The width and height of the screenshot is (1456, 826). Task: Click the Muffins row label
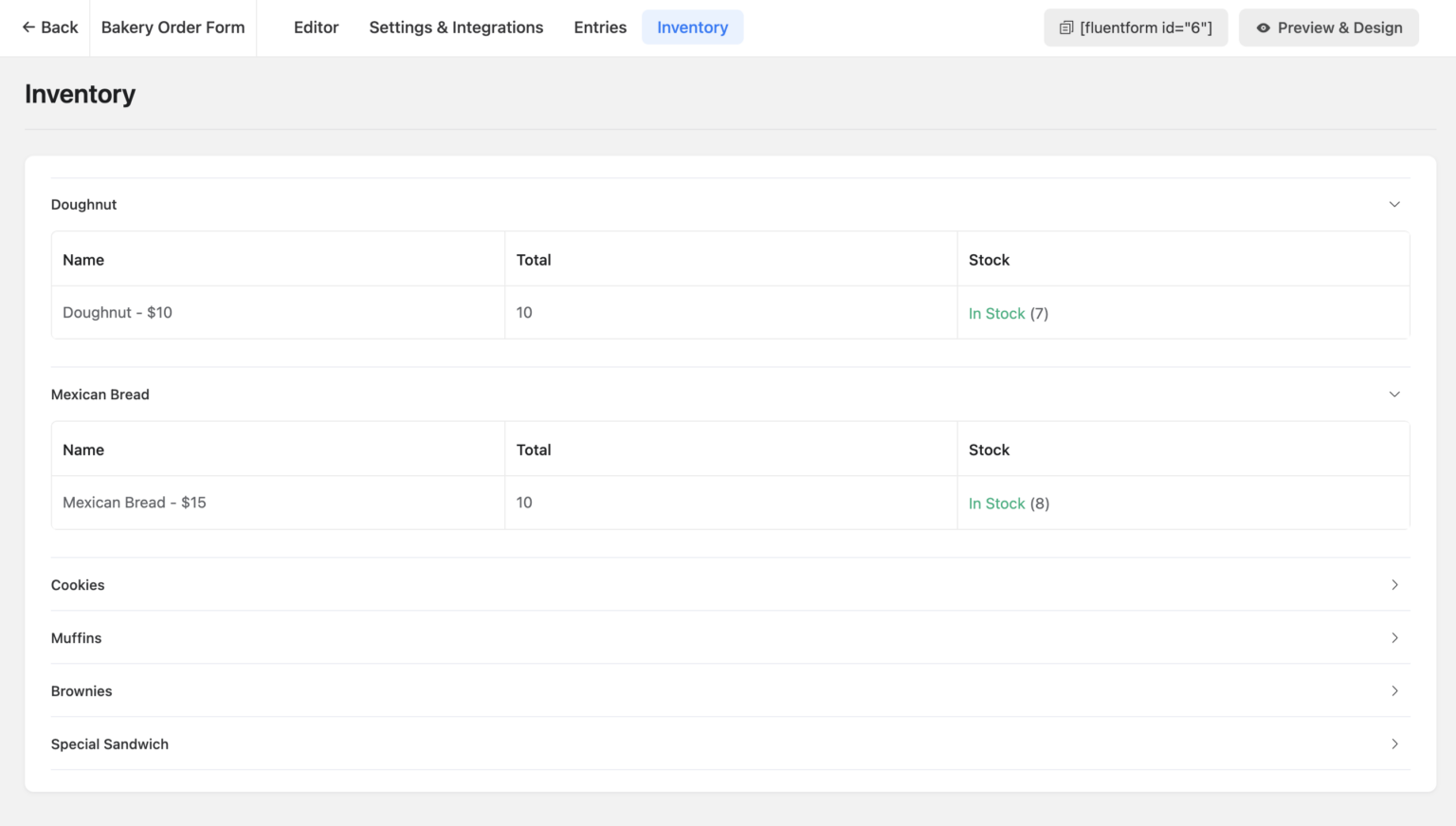(76, 638)
